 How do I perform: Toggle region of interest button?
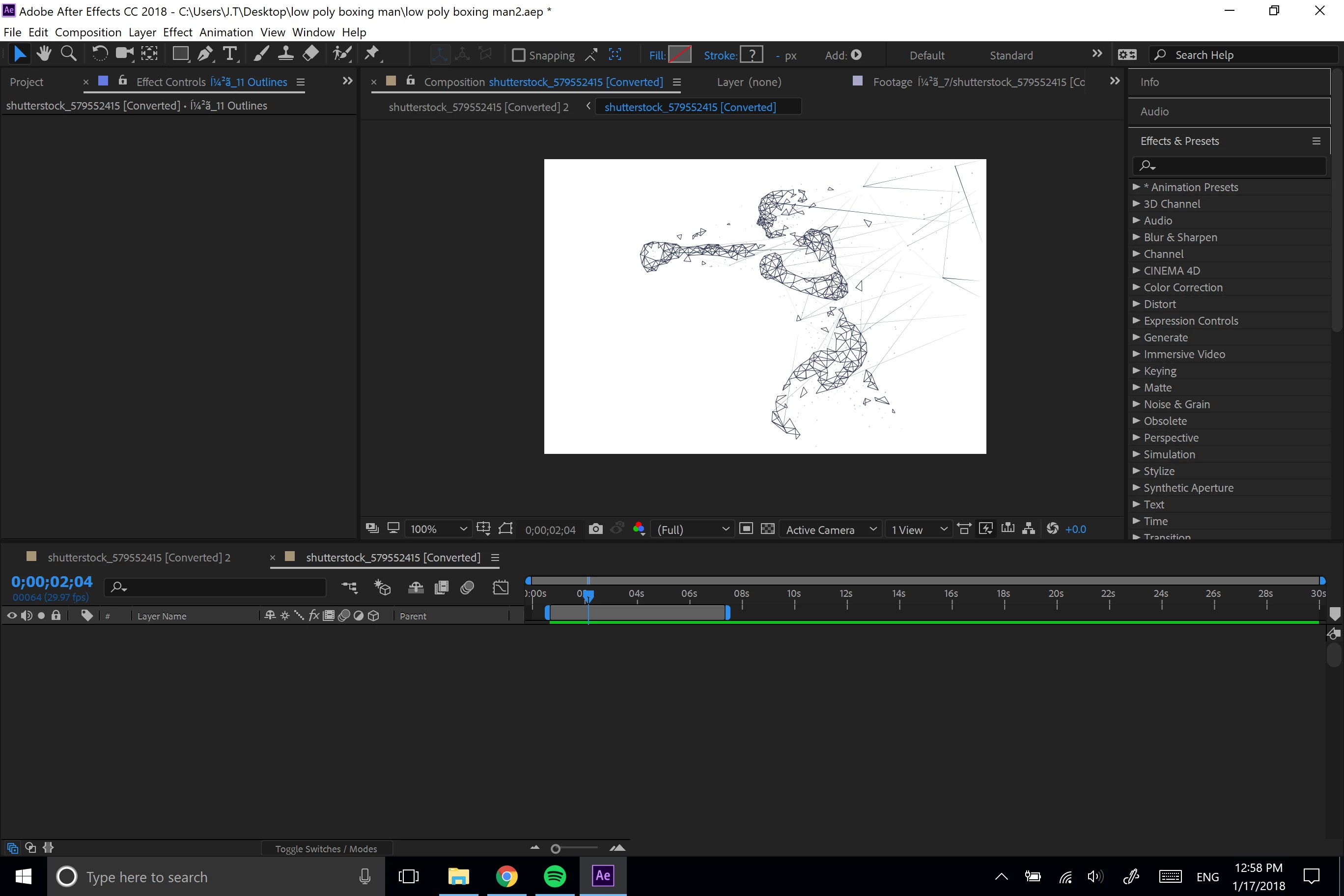[x=746, y=529]
